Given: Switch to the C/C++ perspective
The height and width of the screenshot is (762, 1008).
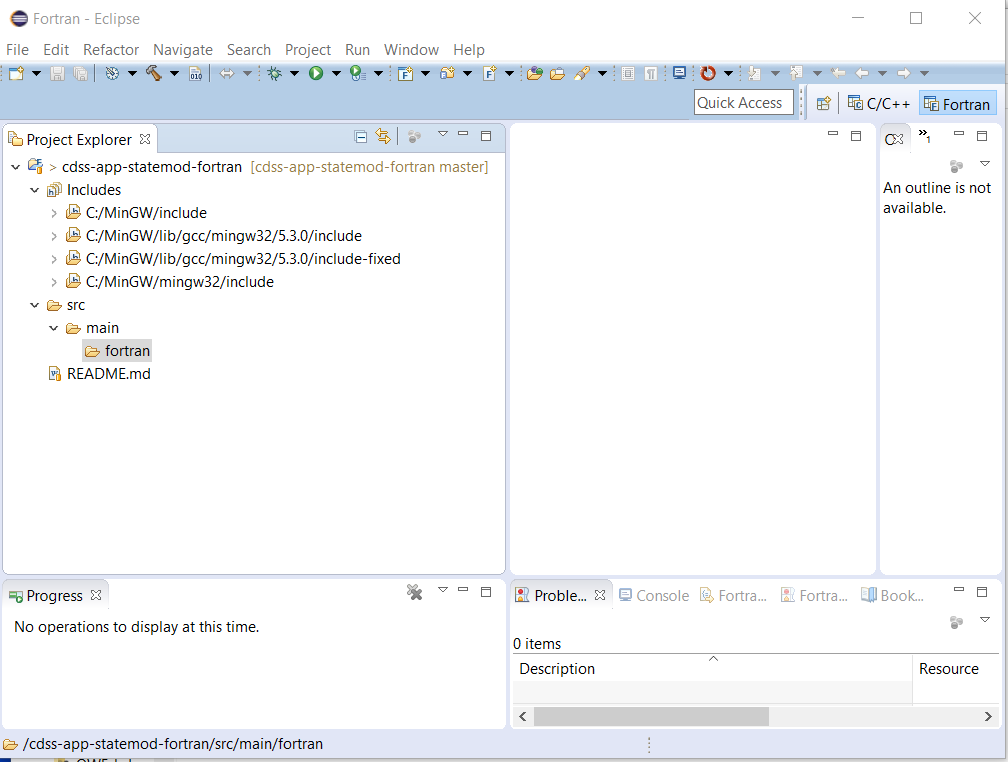Looking at the screenshot, I should pos(878,103).
